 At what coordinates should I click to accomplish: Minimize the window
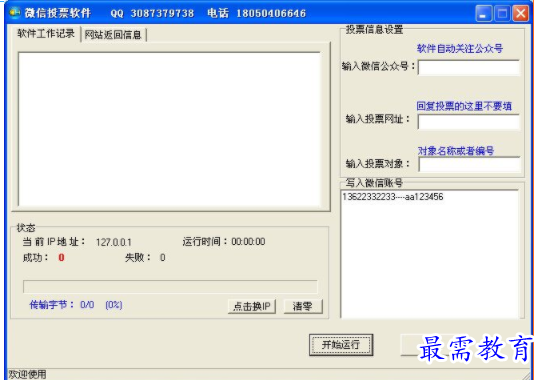[484, 13]
